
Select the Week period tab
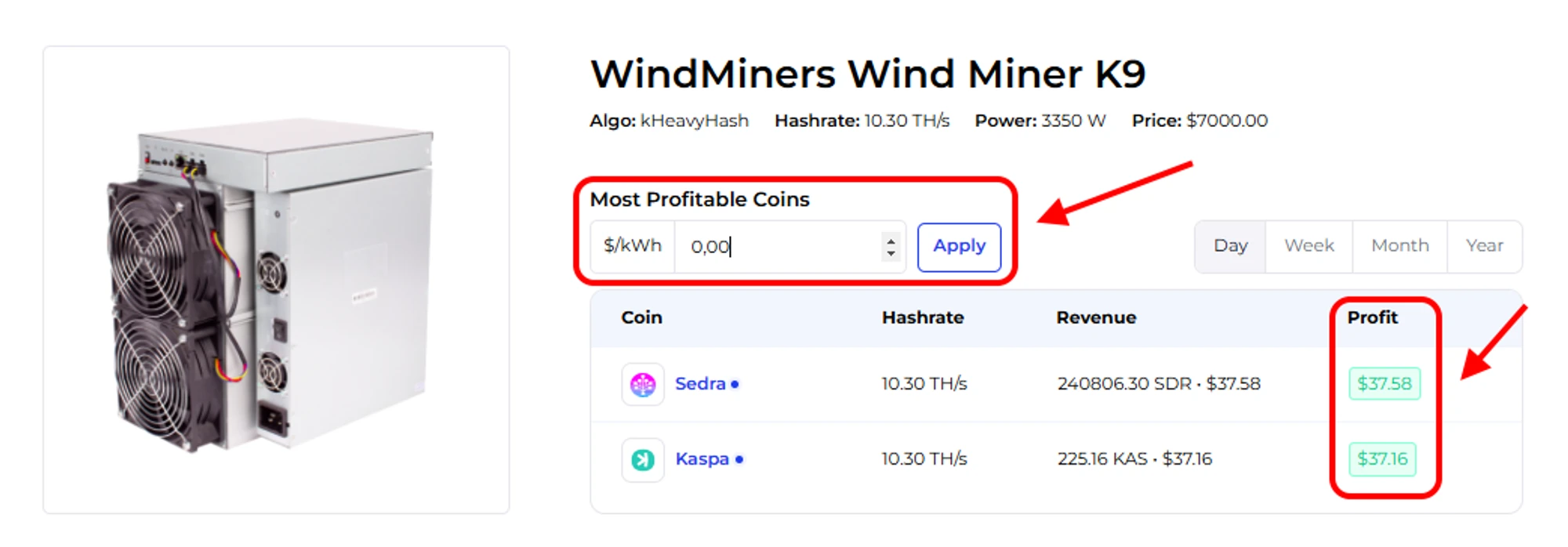[x=1308, y=246]
